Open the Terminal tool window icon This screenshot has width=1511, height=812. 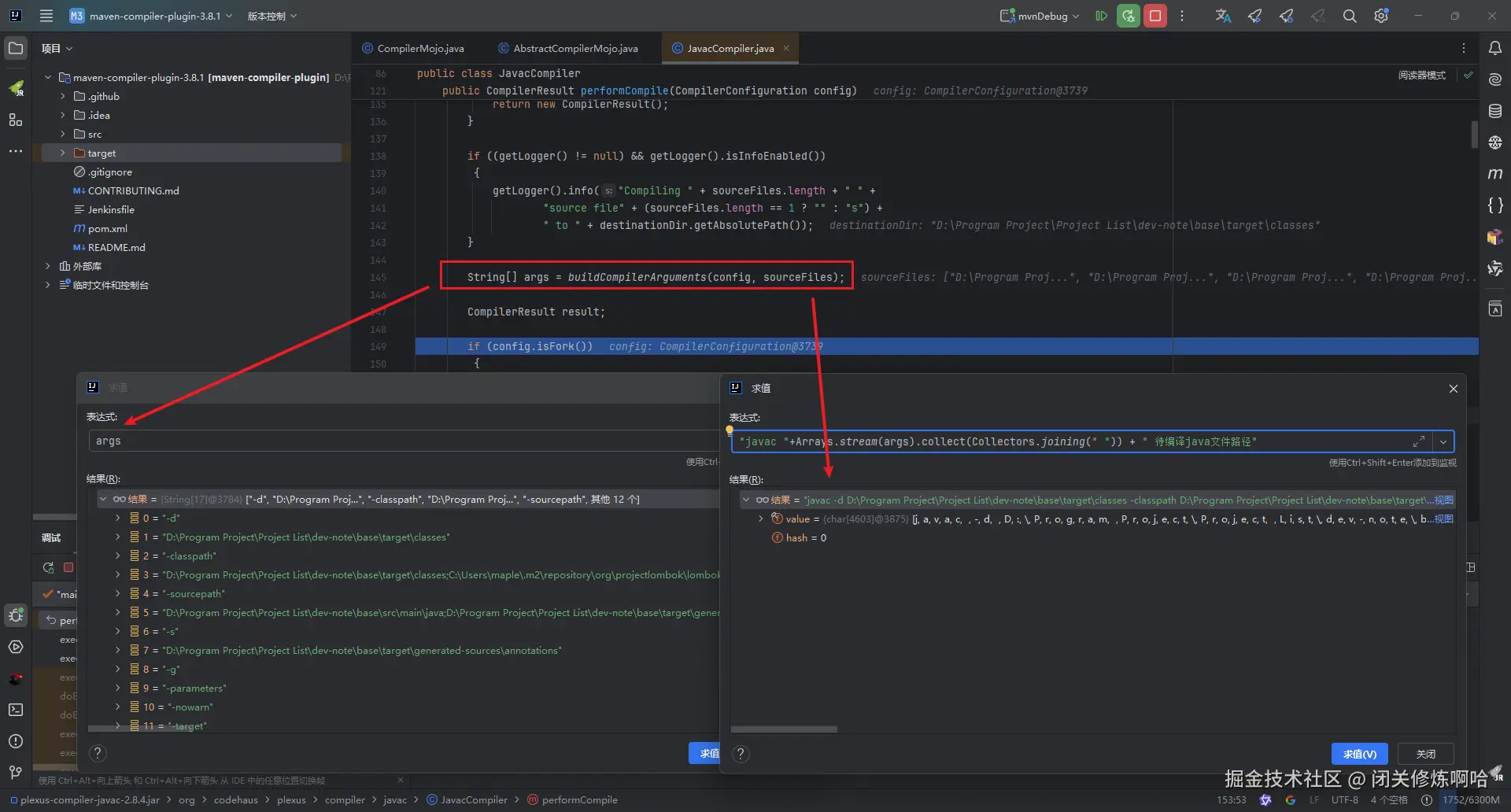16,710
